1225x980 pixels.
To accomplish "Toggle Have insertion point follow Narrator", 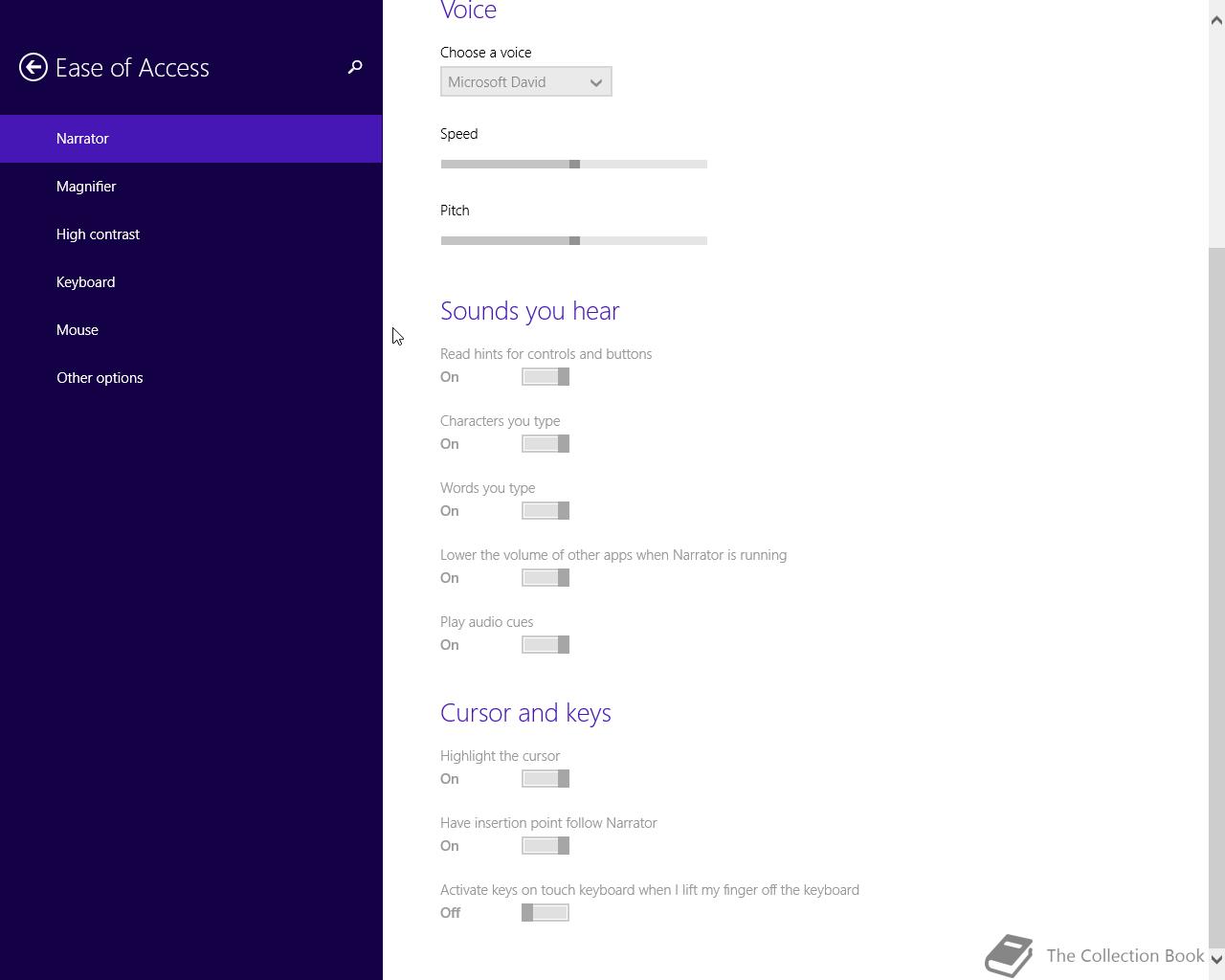I will (546, 846).
